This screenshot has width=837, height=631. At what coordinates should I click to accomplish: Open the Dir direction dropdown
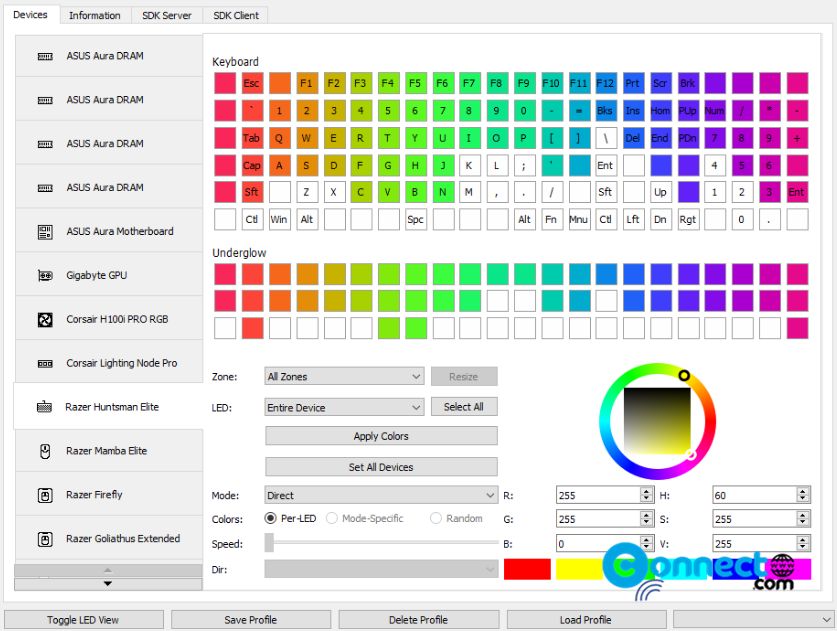[x=381, y=570]
